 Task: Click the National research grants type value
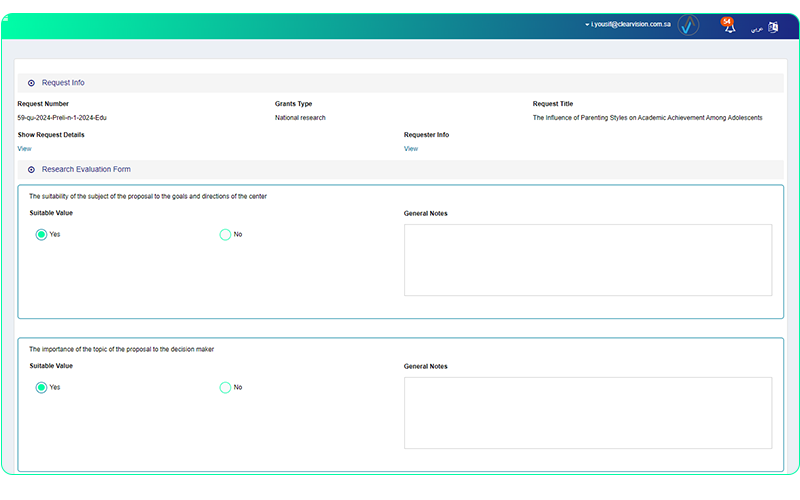pyautogui.click(x=300, y=117)
